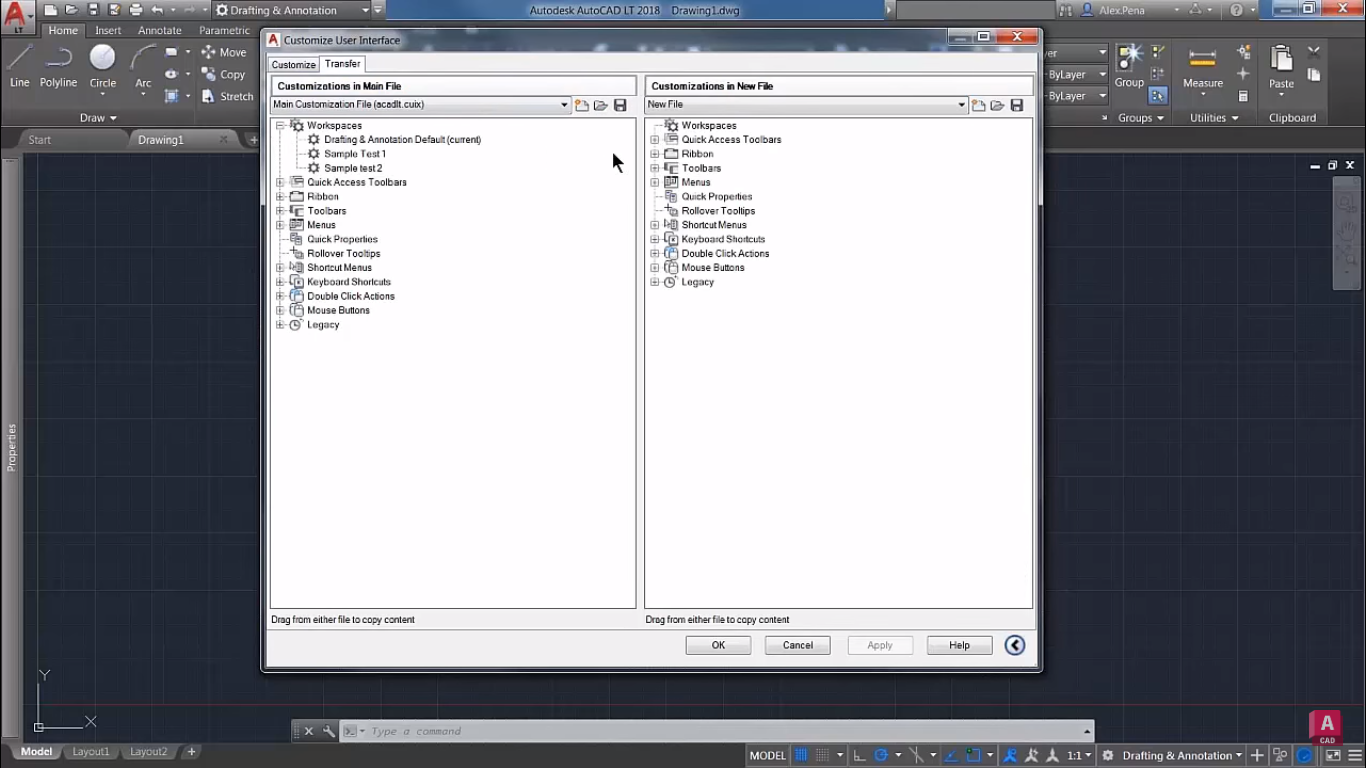
Task: Click the wrench icon on the command line
Action: pyautogui.click(x=328, y=731)
